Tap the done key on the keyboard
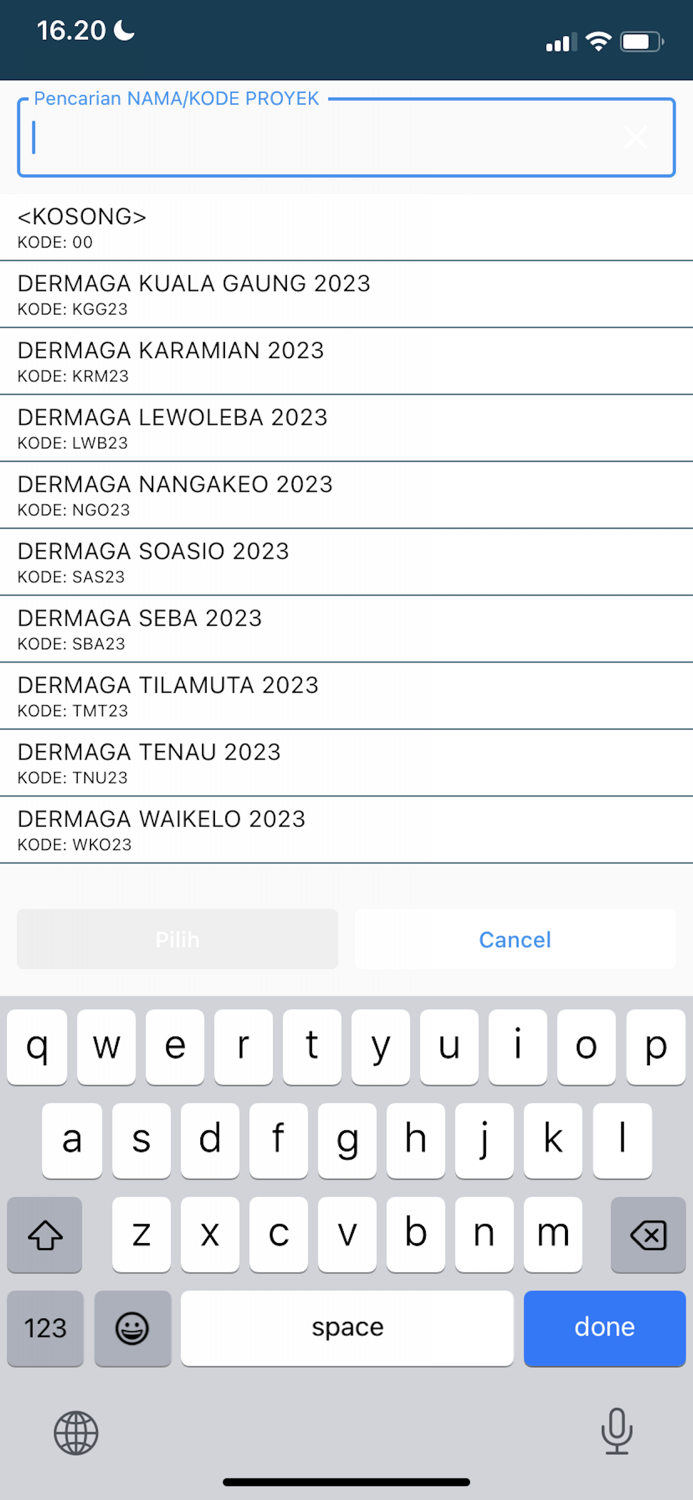 (x=604, y=1328)
